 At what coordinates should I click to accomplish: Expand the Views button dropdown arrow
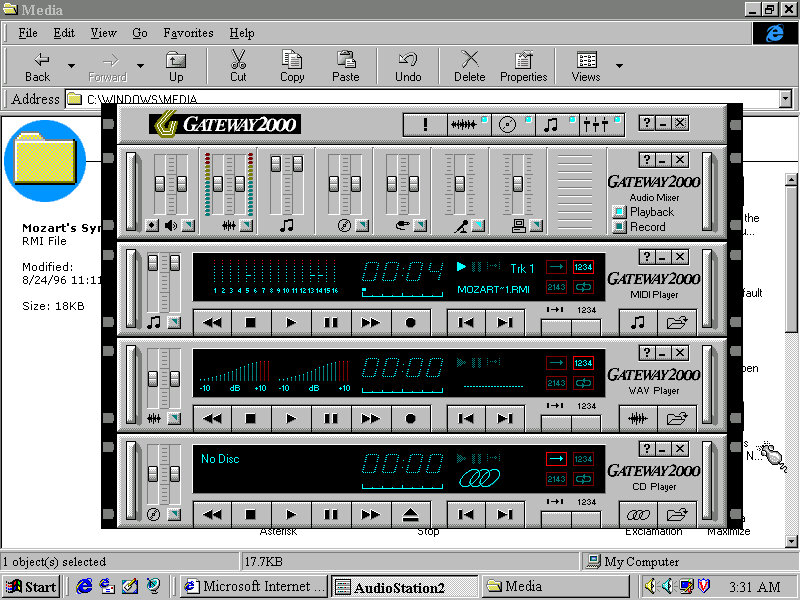(619, 66)
